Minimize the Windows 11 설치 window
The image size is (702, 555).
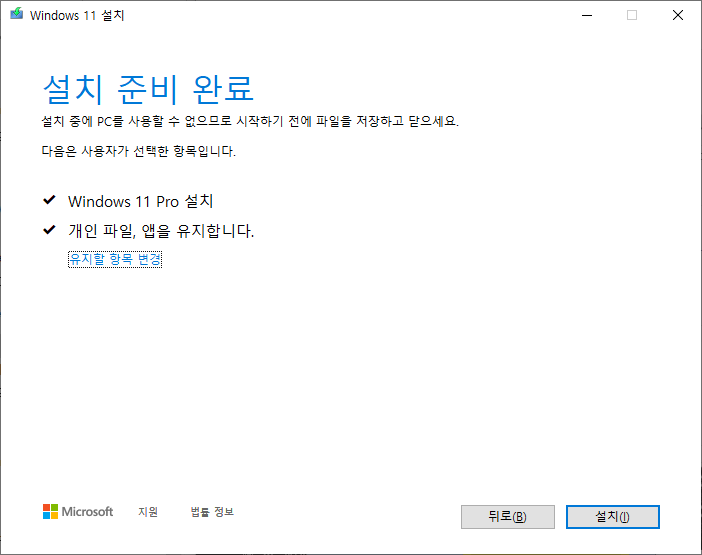pos(587,15)
